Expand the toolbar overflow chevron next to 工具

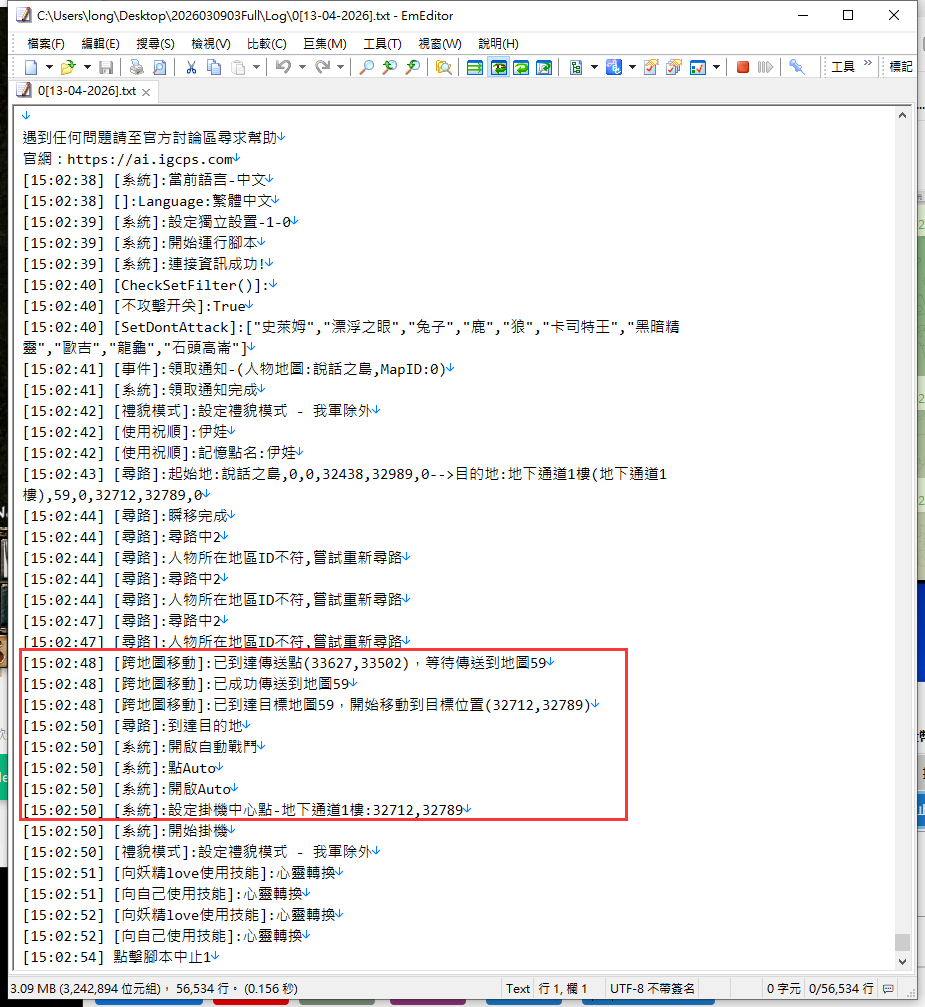(x=868, y=63)
